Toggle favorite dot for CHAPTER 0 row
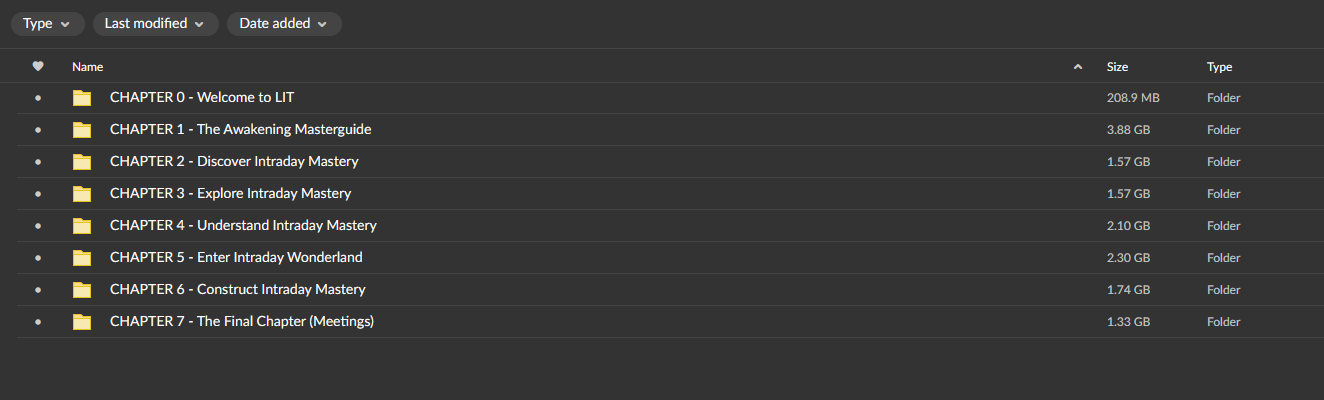Screen dimensions: 1324x400 click(38, 98)
